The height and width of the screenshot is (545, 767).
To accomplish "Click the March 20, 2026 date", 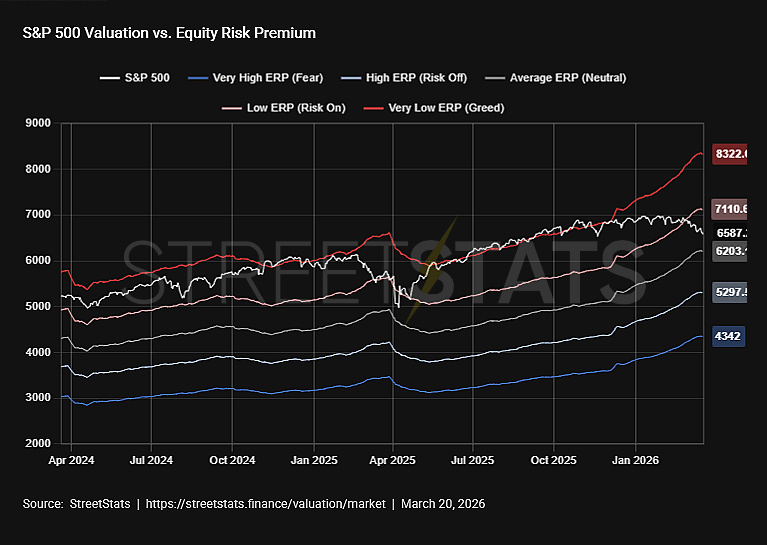I will coord(443,504).
